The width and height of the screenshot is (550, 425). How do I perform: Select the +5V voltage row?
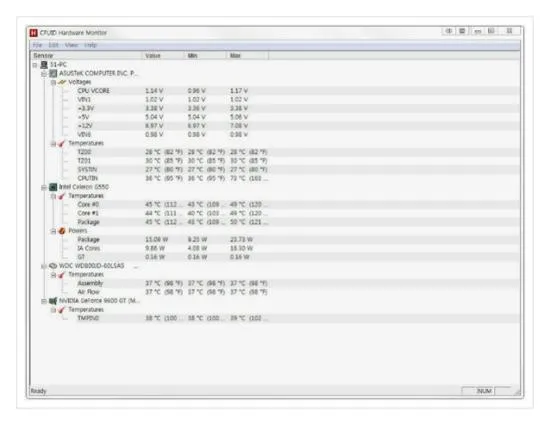275,117
